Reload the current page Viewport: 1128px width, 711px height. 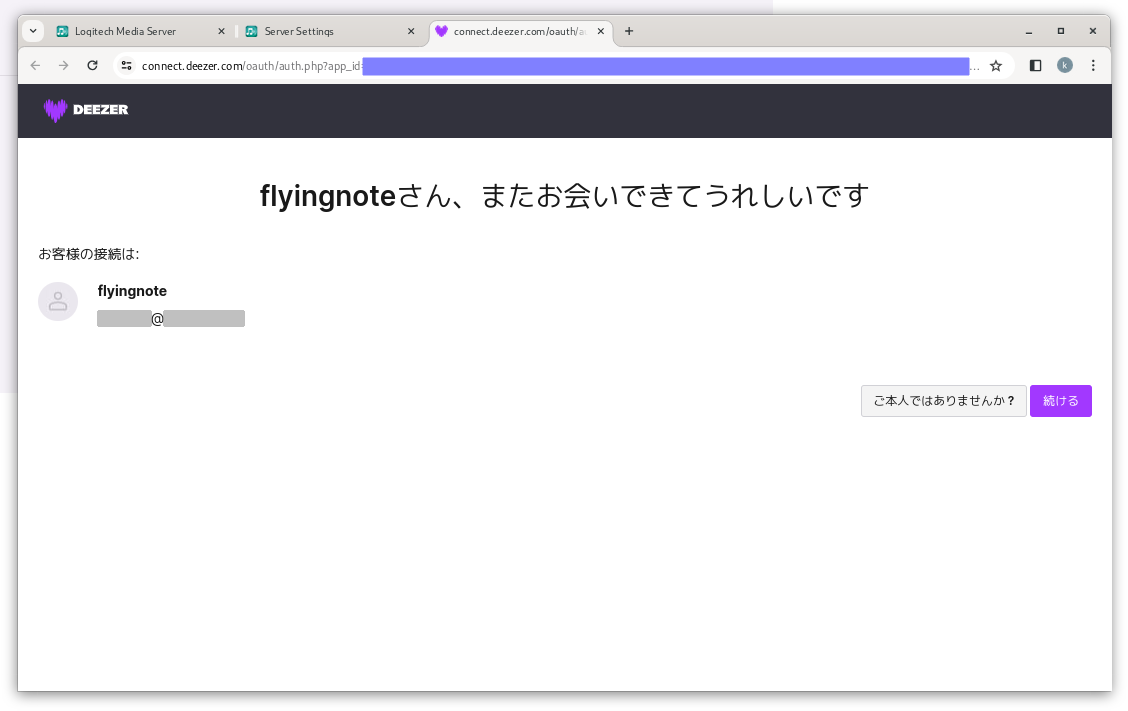point(92,65)
